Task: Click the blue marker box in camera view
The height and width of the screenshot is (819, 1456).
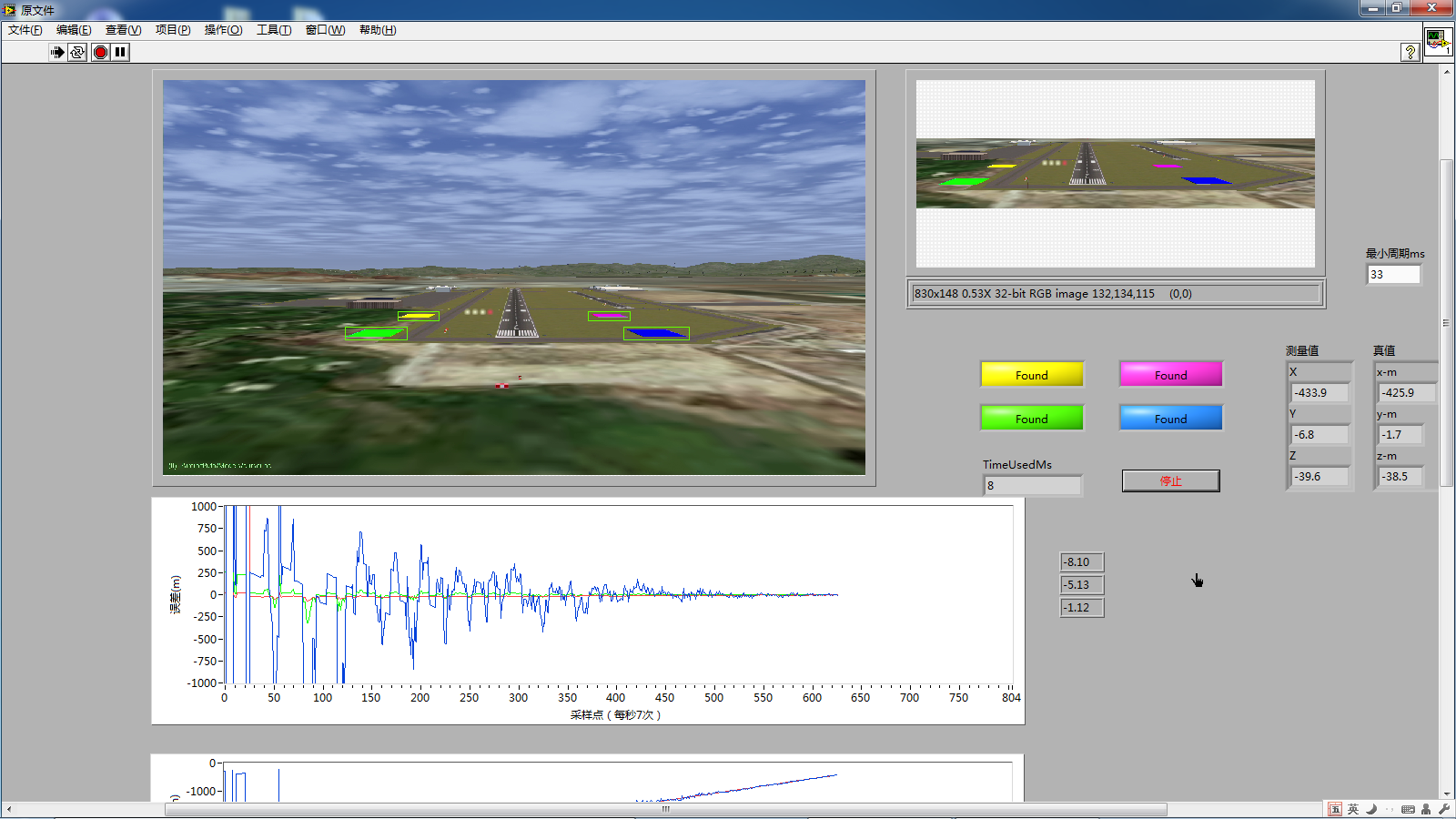Action: pyautogui.click(x=656, y=333)
